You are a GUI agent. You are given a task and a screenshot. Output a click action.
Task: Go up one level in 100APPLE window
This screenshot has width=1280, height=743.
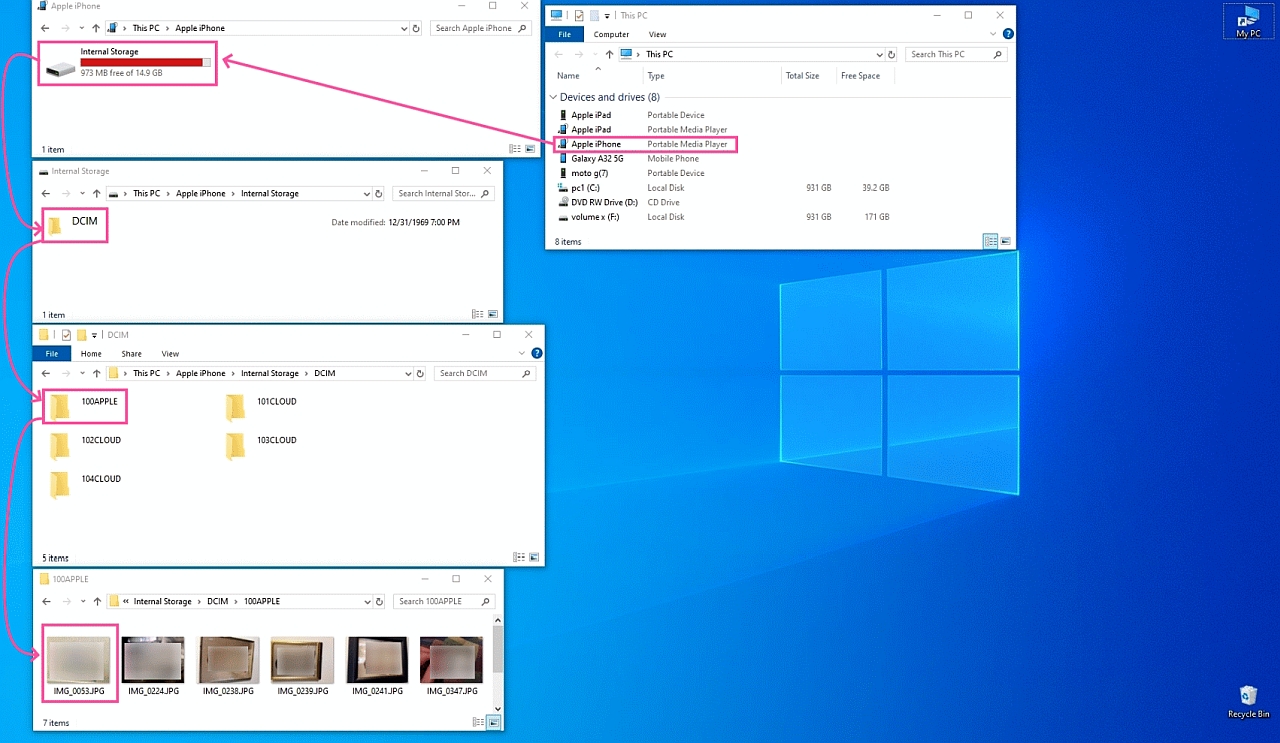tap(97, 601)
